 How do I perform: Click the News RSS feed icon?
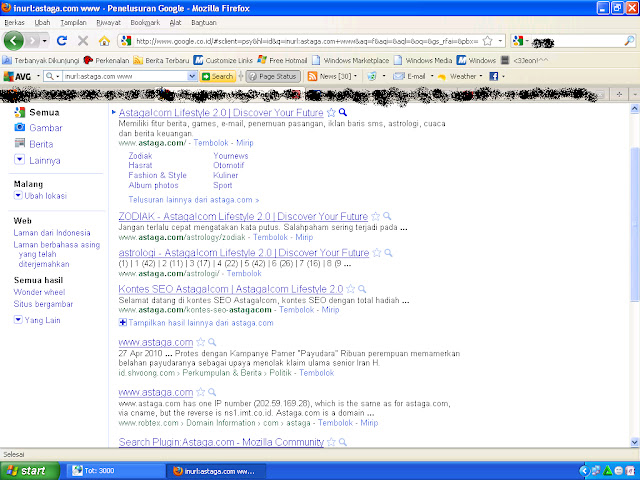pos(312,76)
